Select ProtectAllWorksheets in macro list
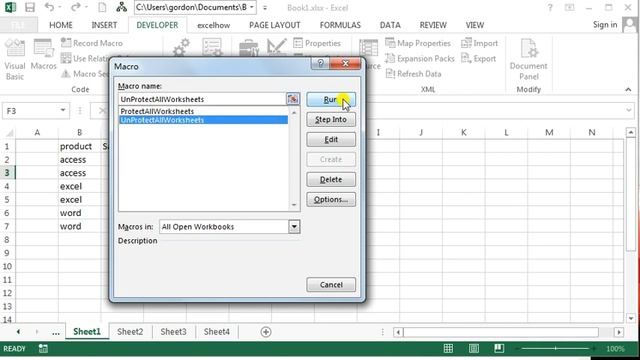Screen dimensions: 640x360 [x=203, y=111]
